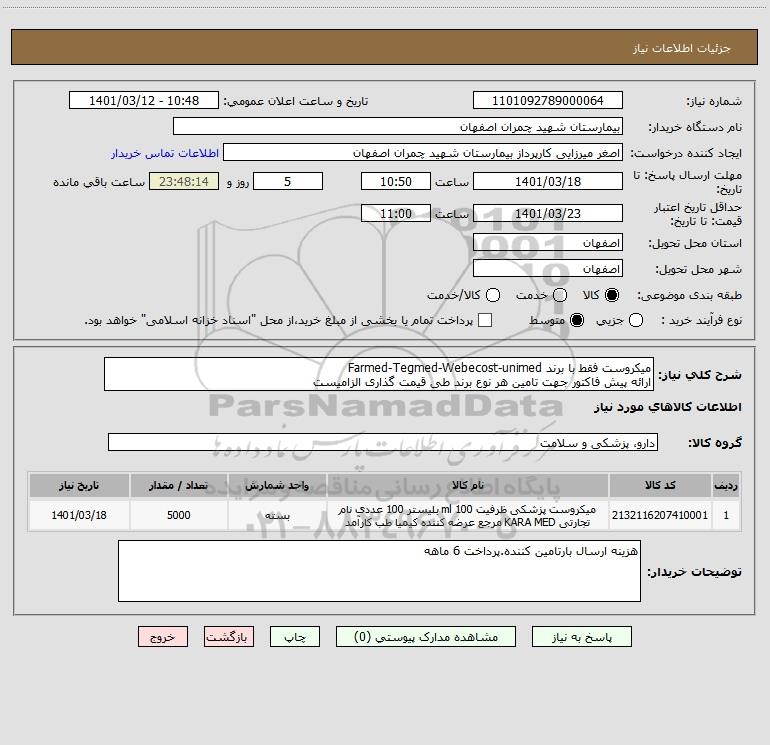
Task: Click the price validity date 1401/03/23 field
Action: click(x=548, y=213)
